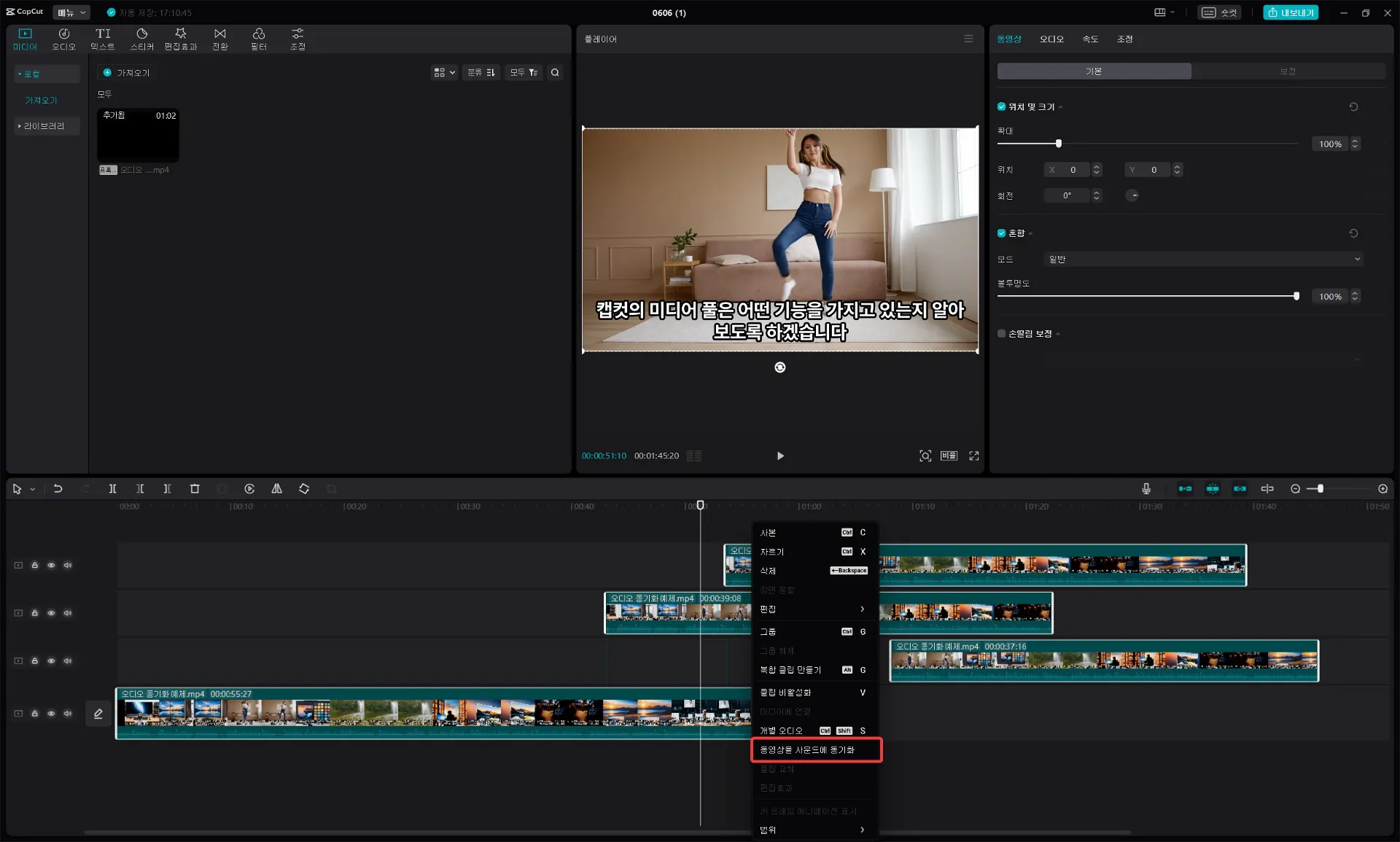1400x842 pixels.
Task: Uncheck the Position and Size checkbox
Action: [x=1001, y=106]
